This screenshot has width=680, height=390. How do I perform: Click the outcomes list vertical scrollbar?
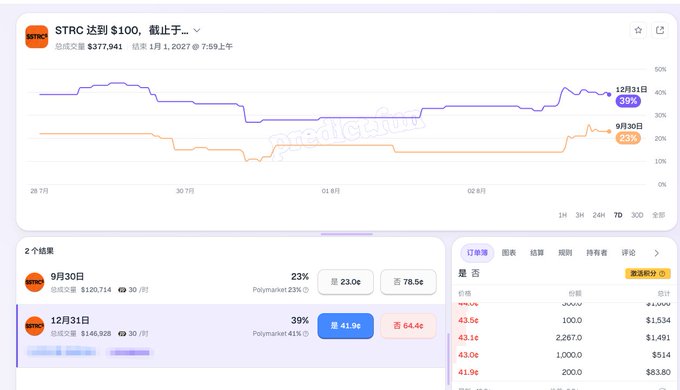[448, 359]
